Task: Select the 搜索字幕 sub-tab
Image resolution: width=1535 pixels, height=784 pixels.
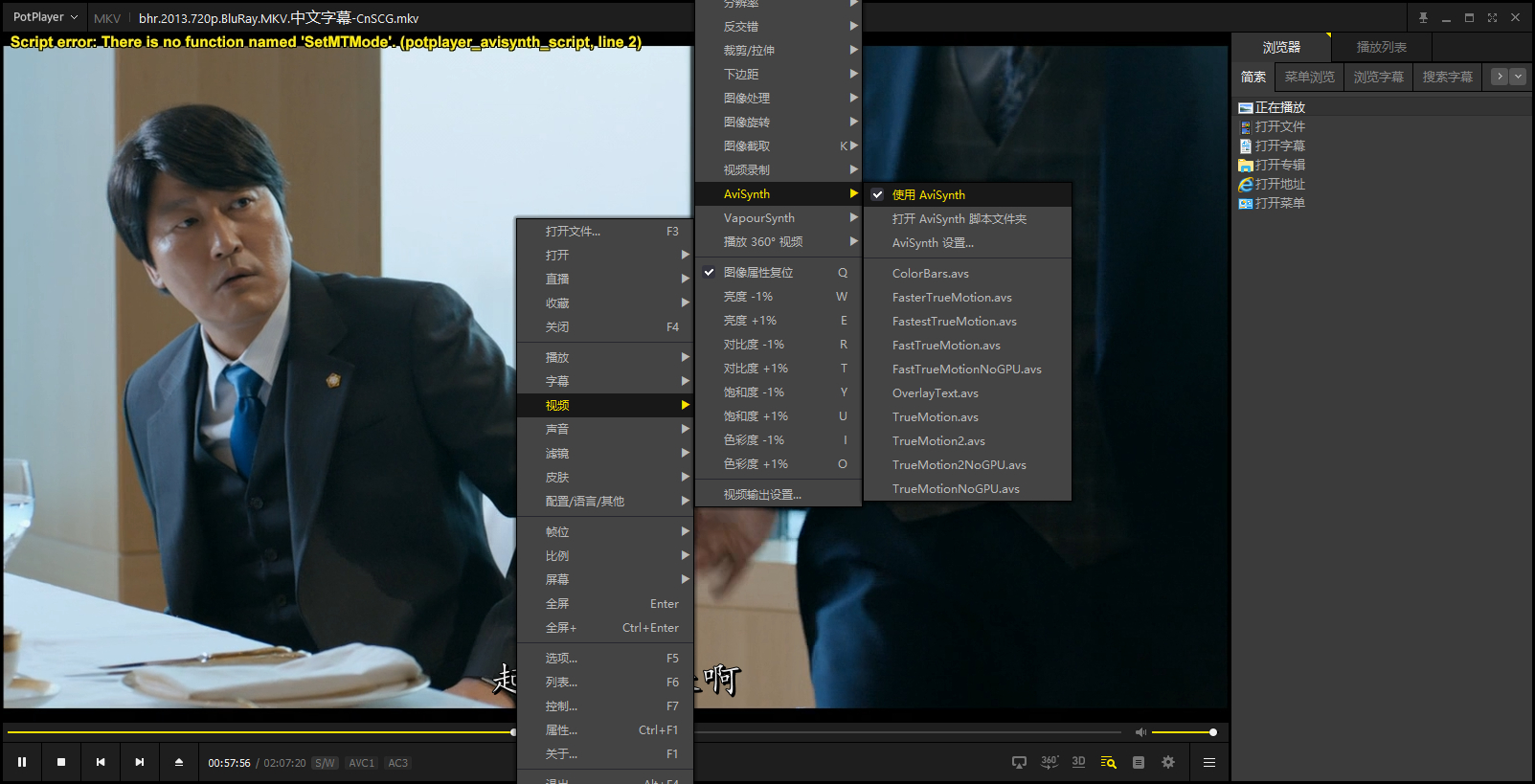Action: [x=1447, y=77]
